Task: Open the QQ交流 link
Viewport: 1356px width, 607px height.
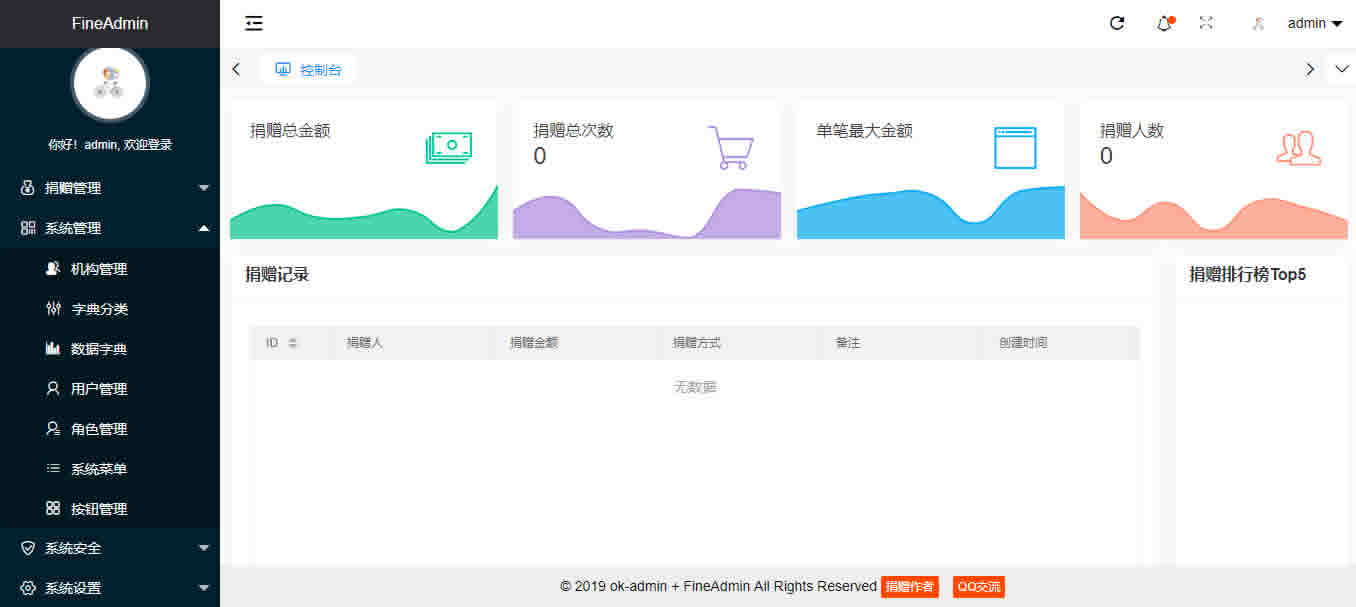Action: point(977,587)
